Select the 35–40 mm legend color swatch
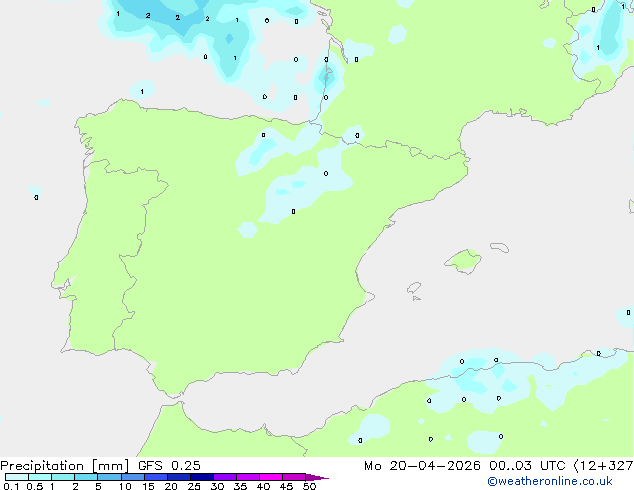The width and height of the screenshot is (634, 490). (x=248, y=477)
